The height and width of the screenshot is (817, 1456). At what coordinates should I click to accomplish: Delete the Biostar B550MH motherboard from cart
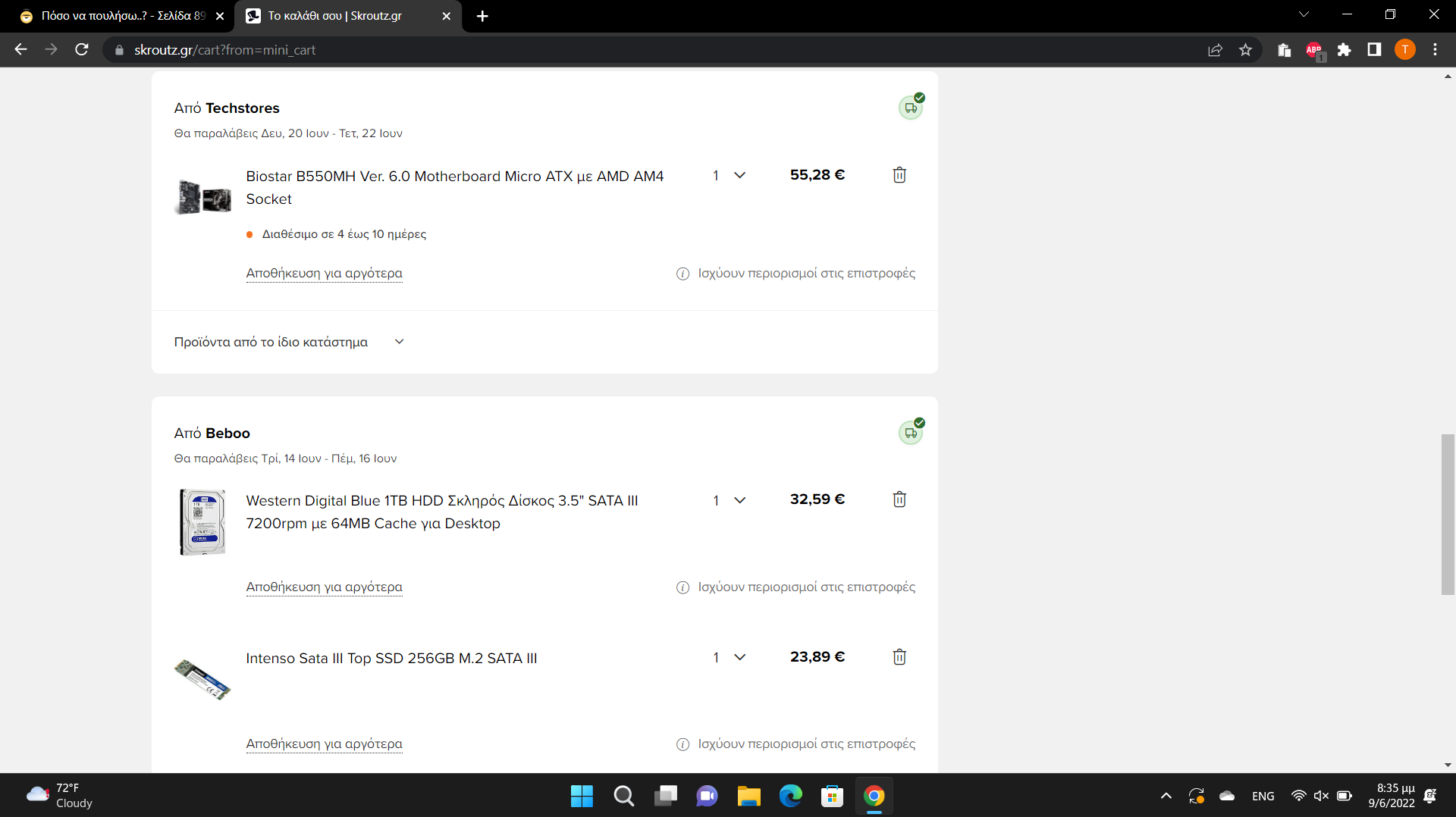[899, 175]
